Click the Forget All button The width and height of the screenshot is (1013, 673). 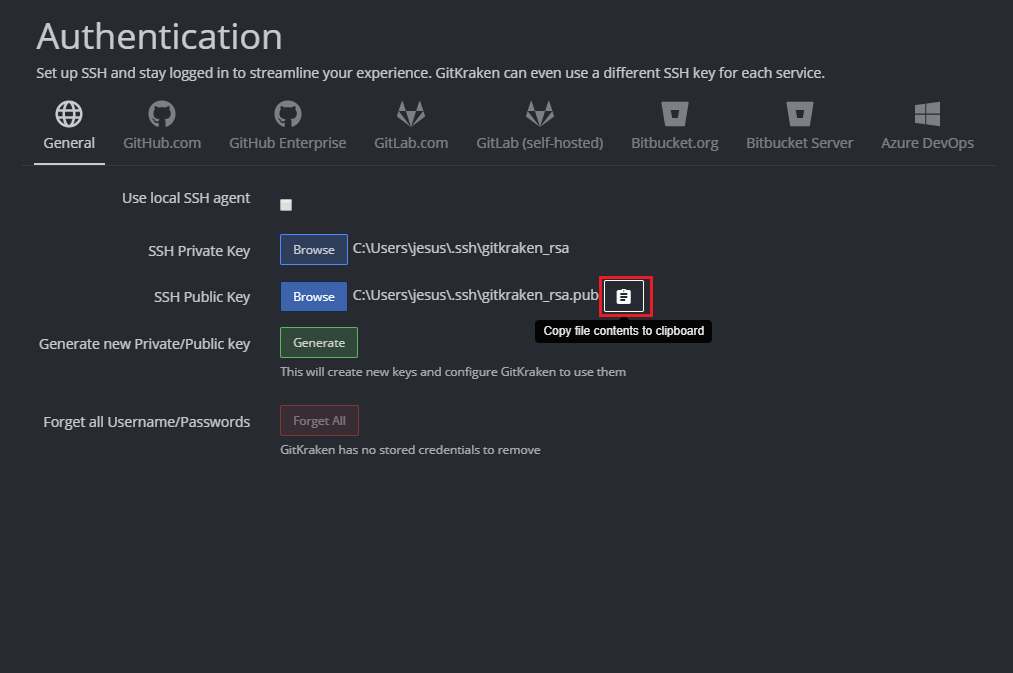coord(319,421)
